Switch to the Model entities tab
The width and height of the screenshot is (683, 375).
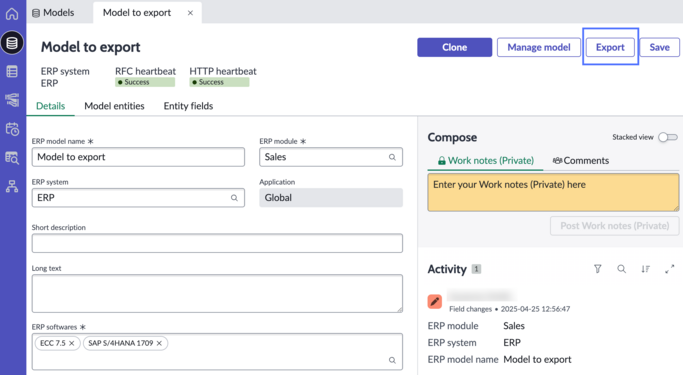click(x=114, y=106)
